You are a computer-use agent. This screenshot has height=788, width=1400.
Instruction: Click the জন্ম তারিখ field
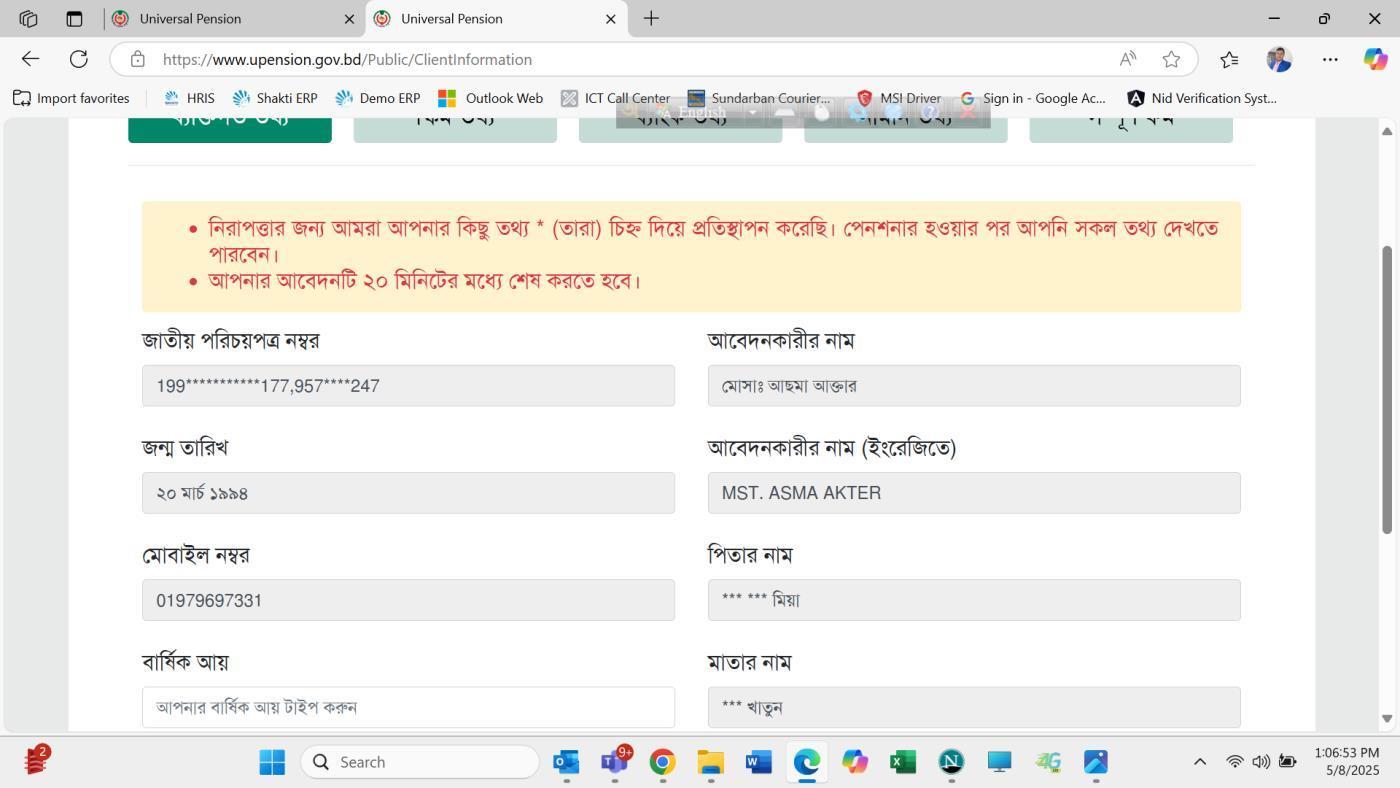[x=408, y=493]
